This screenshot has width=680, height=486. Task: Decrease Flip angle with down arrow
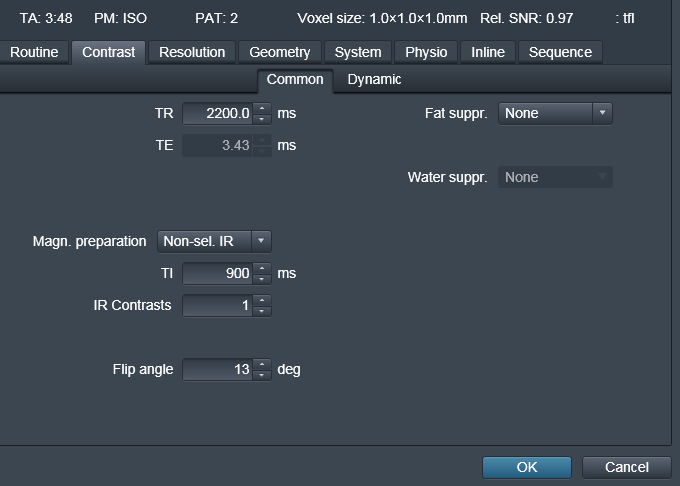262,375
